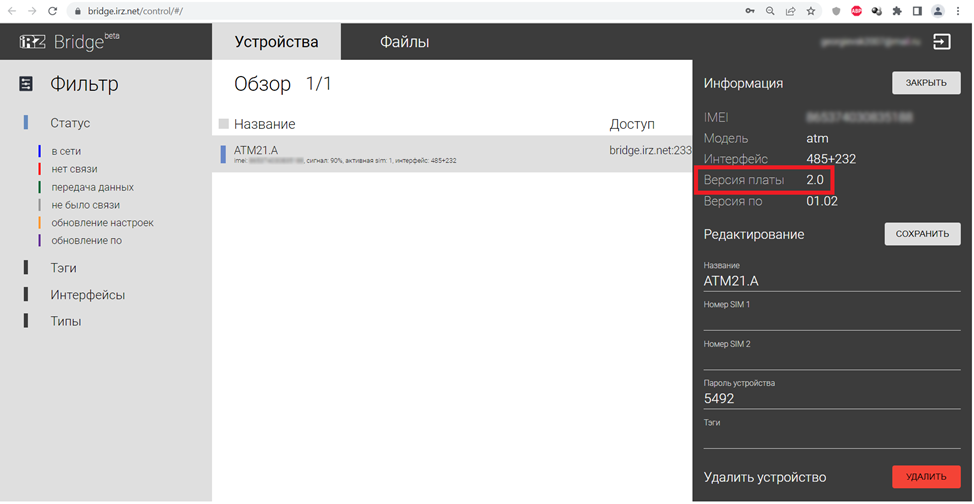Click the red УДАЛИТЬ button
Viewport: 974px width, 504px height.
(x=925, y=477)
